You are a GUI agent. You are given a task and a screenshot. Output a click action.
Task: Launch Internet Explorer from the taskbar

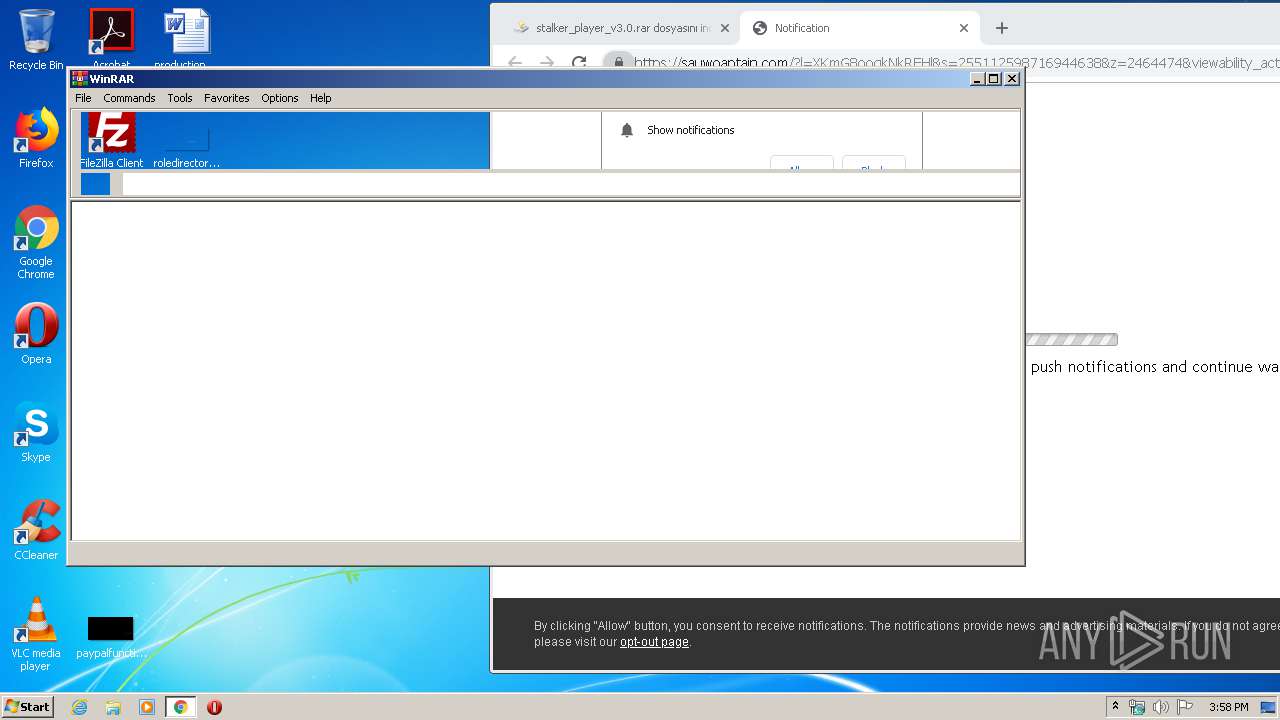tap(79, 707)
